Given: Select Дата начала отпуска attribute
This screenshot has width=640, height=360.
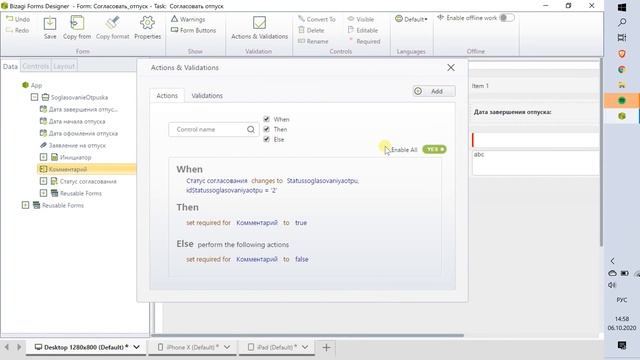Looking at the screenshot, I should coord(72,121).
